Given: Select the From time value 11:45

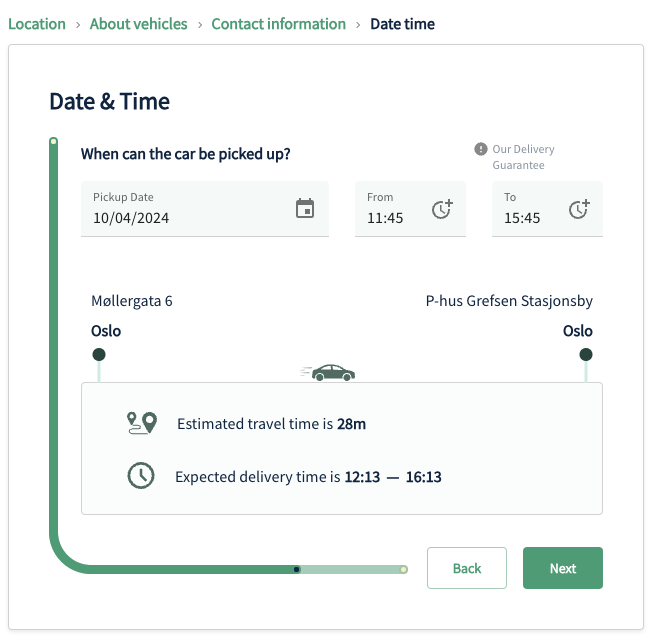Looking at the screenshot, I should [x=385, y=218].
